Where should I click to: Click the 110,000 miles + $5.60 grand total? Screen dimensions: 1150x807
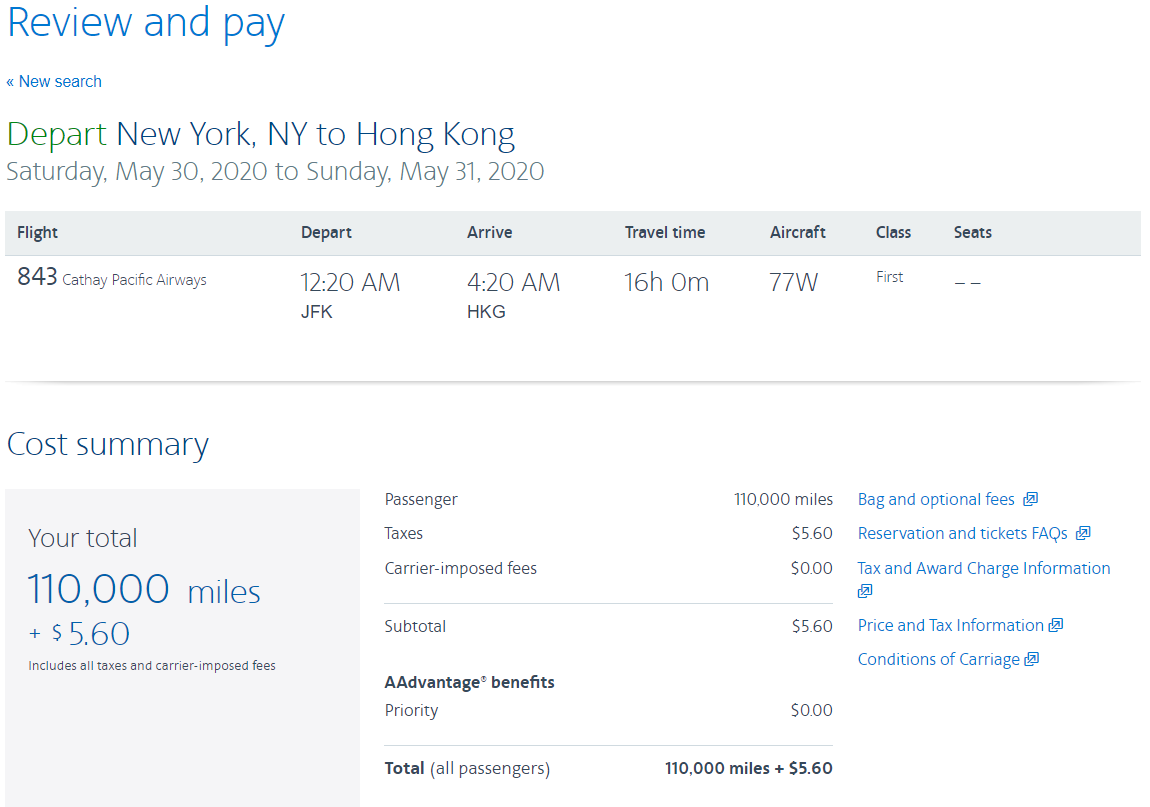tap(749, 768)
